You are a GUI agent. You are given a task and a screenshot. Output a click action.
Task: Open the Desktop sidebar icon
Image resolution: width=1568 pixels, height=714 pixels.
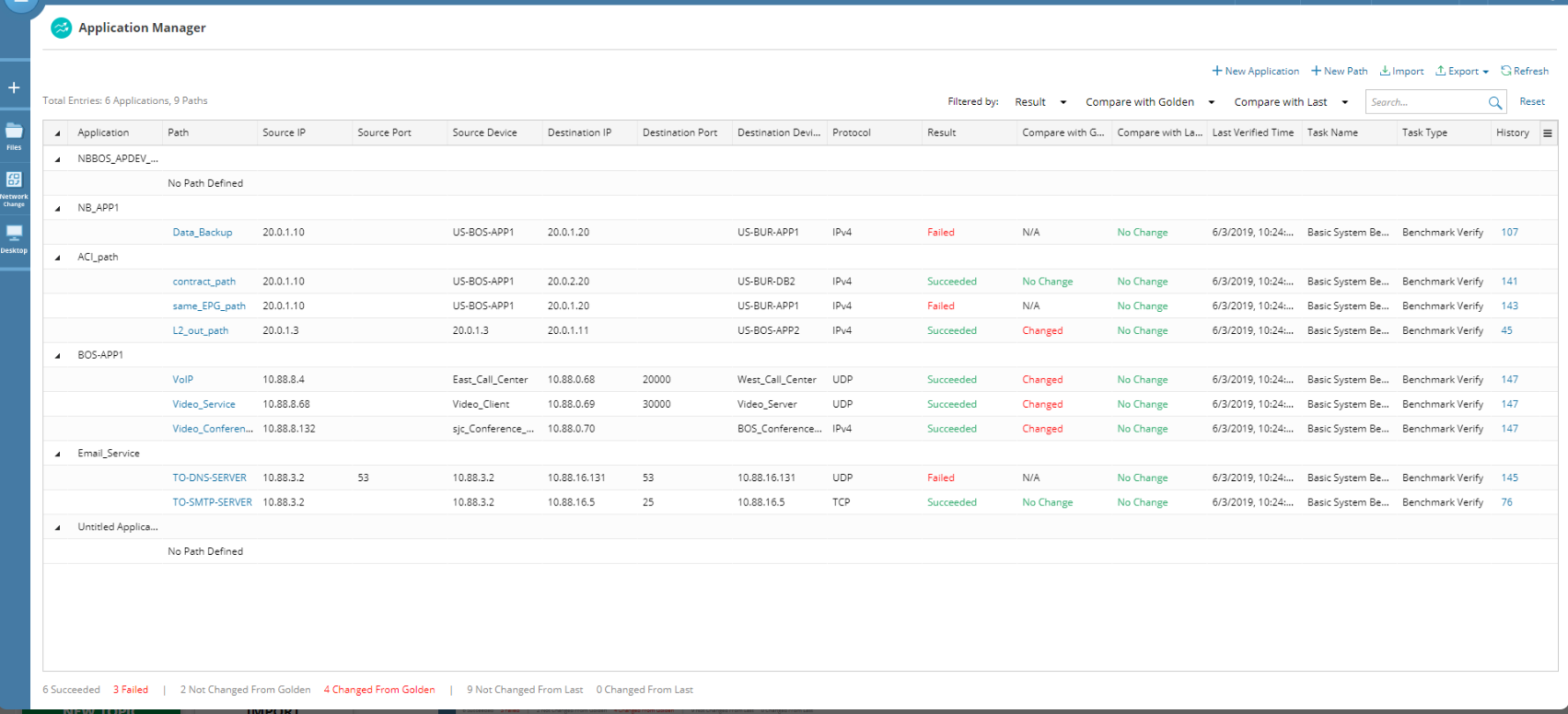14,236
